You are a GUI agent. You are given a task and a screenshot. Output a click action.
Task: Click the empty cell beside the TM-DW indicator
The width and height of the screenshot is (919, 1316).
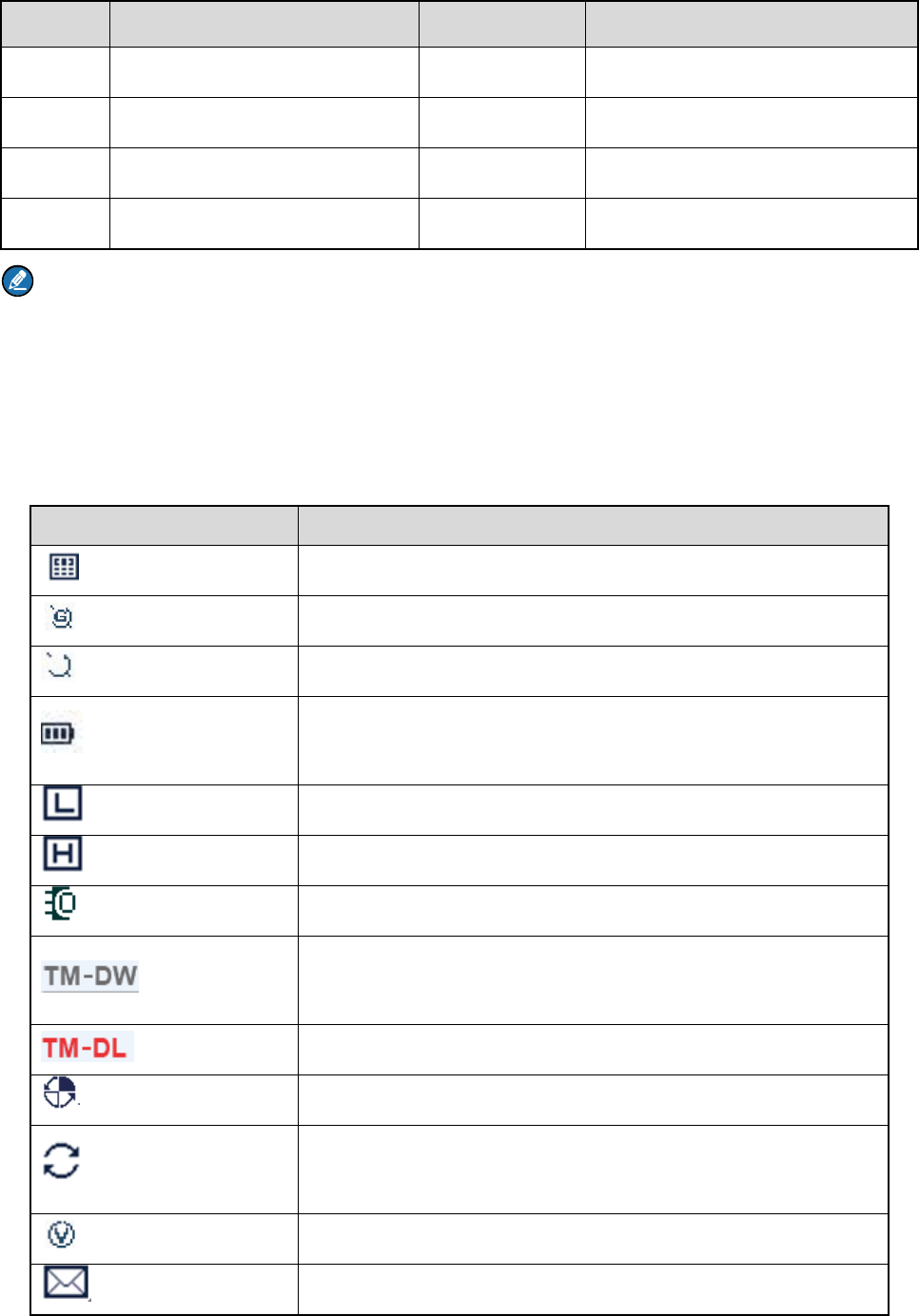tap(593, 980)
